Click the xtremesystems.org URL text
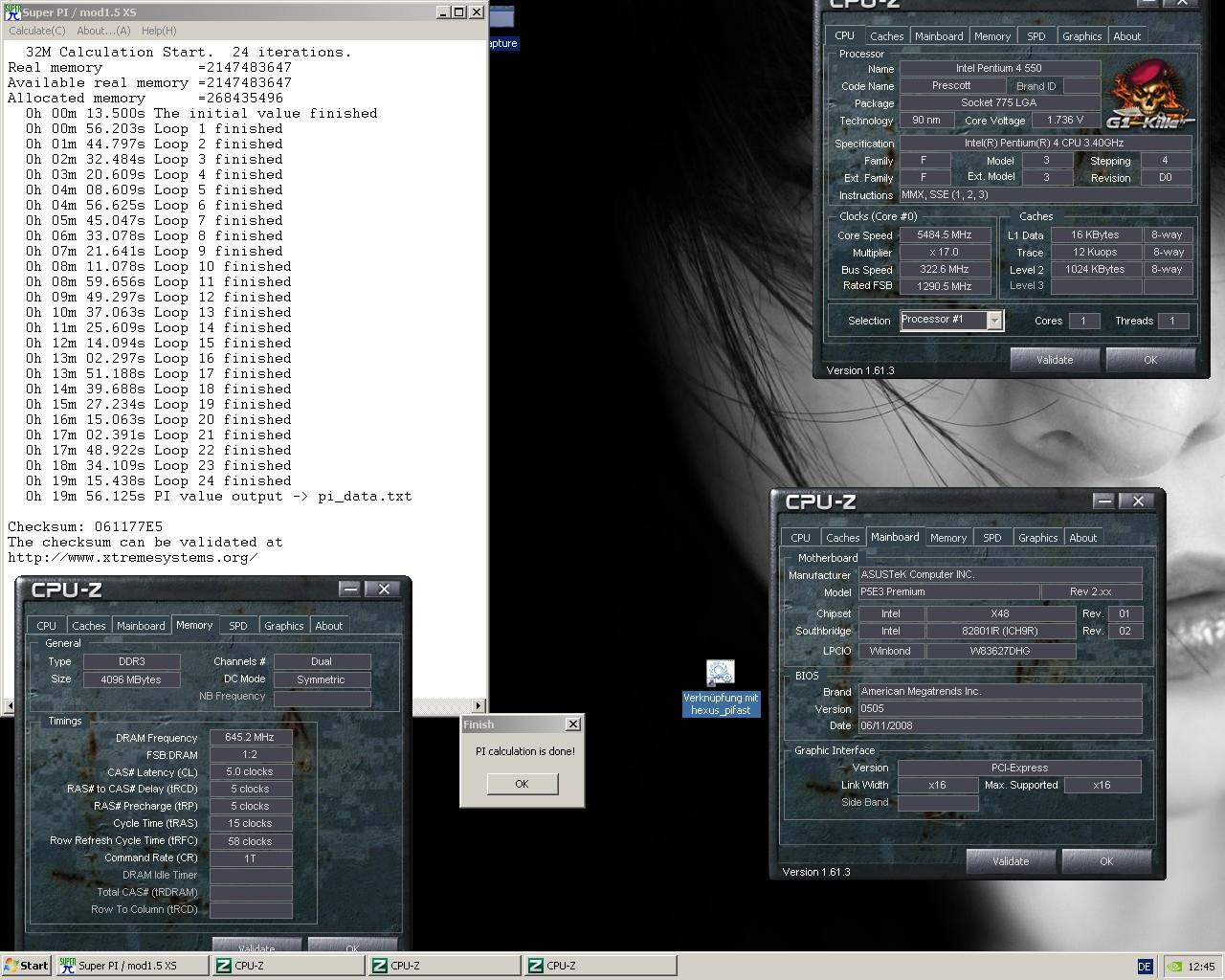 click(132, 557)
